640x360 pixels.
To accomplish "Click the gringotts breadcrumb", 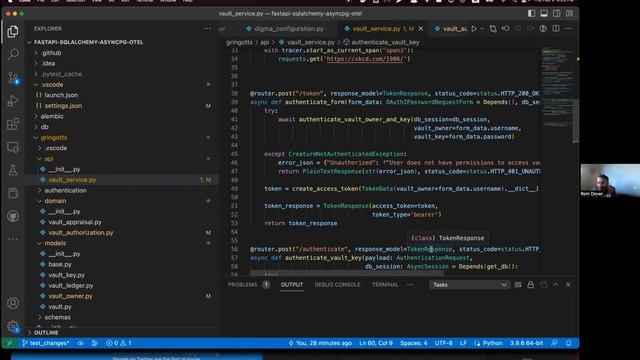I will [239, 42].
